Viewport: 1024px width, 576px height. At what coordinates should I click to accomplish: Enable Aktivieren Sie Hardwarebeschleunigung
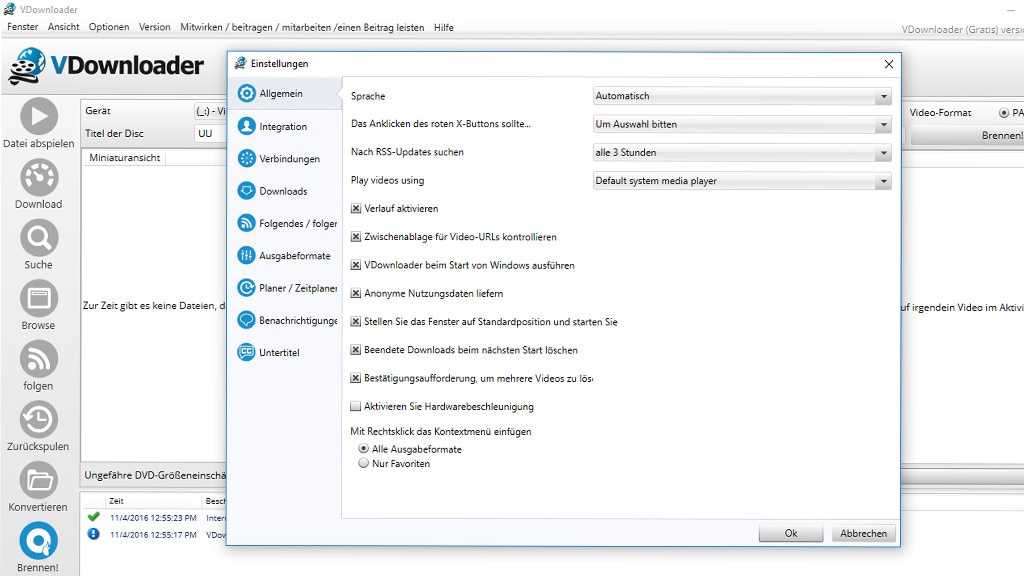356,406
